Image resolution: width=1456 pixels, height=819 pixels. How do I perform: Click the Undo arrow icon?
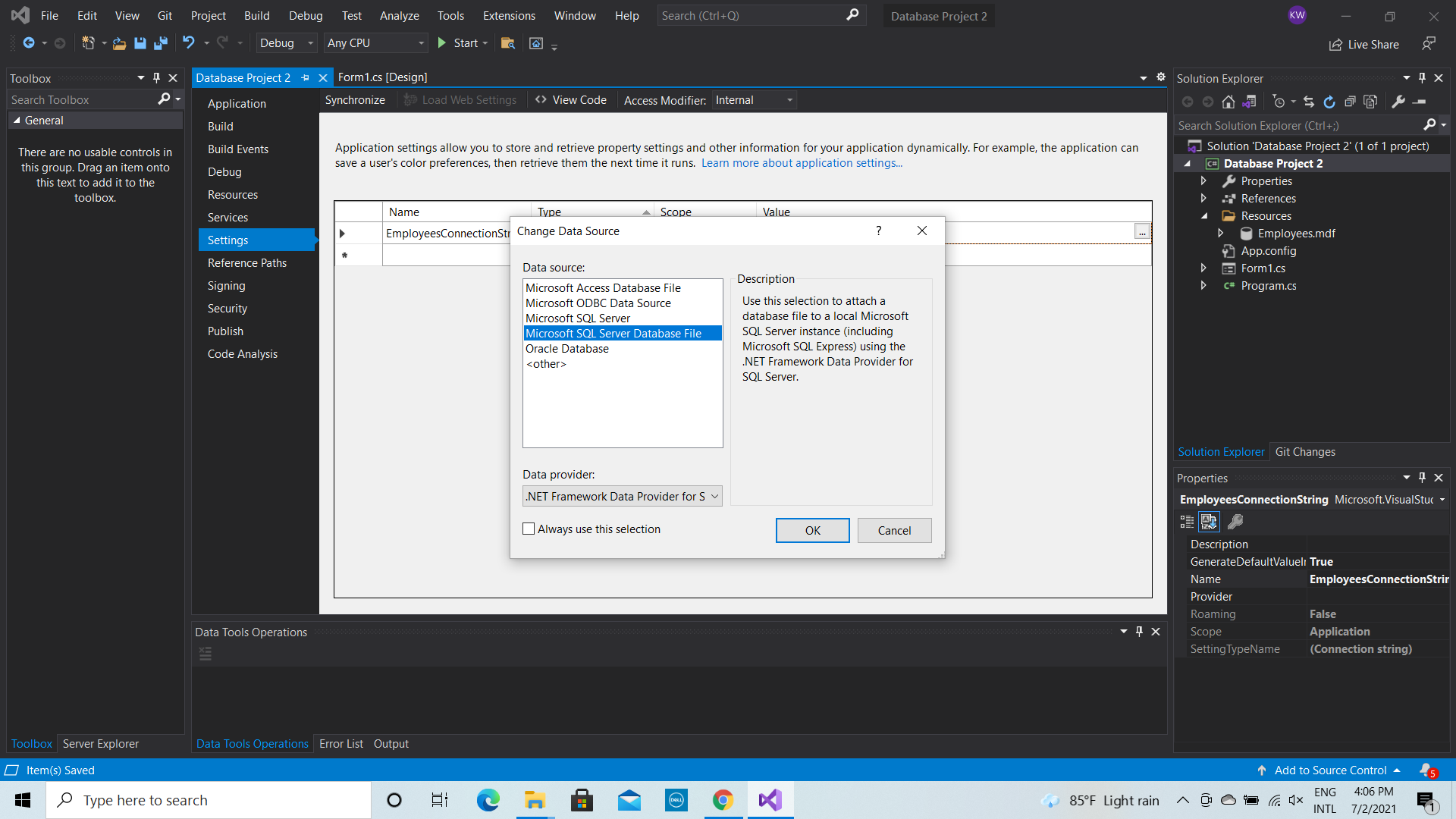(x=189, y=43)
